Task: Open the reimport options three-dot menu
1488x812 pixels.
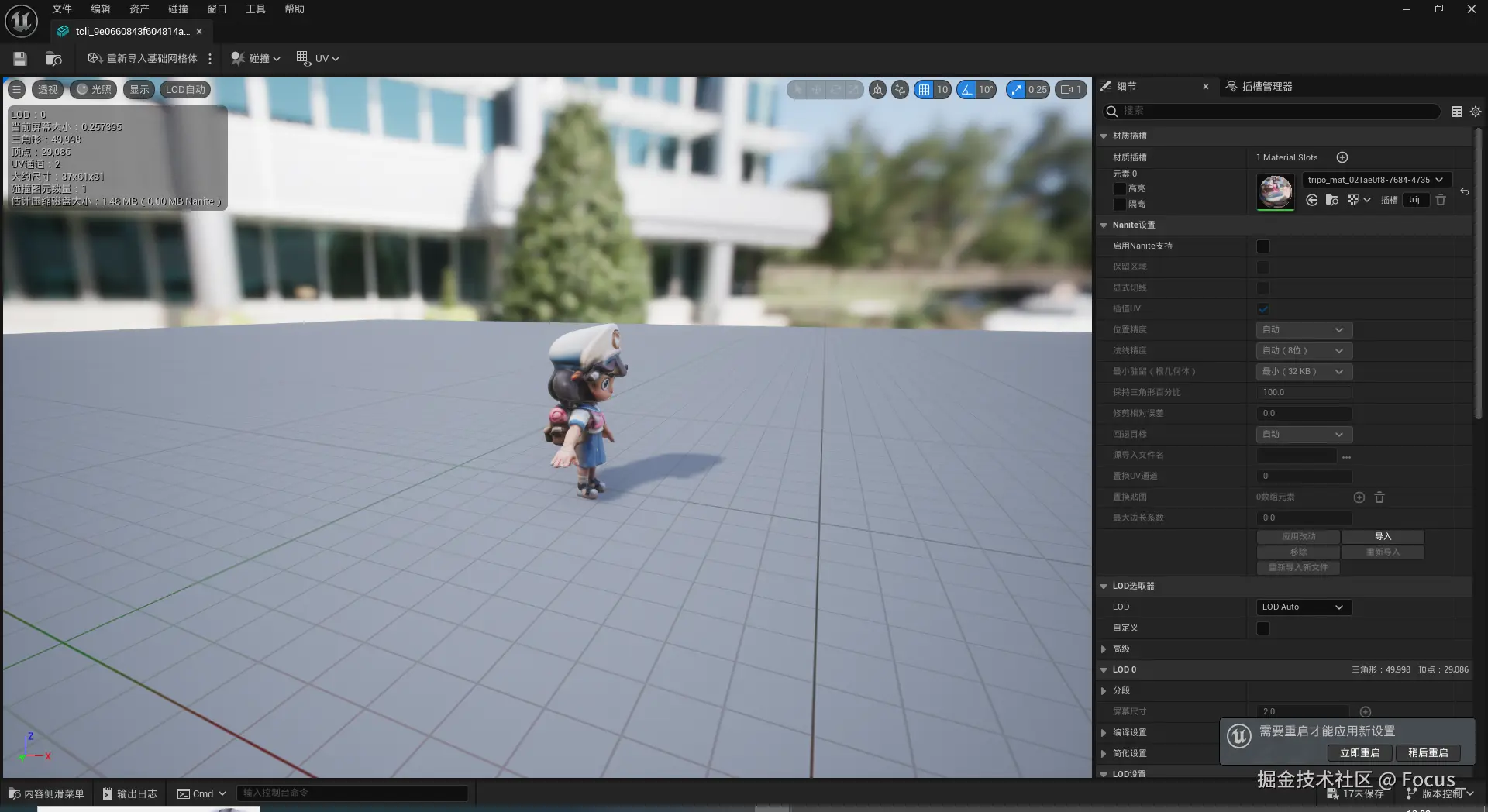Action: [x=210, y=59]
